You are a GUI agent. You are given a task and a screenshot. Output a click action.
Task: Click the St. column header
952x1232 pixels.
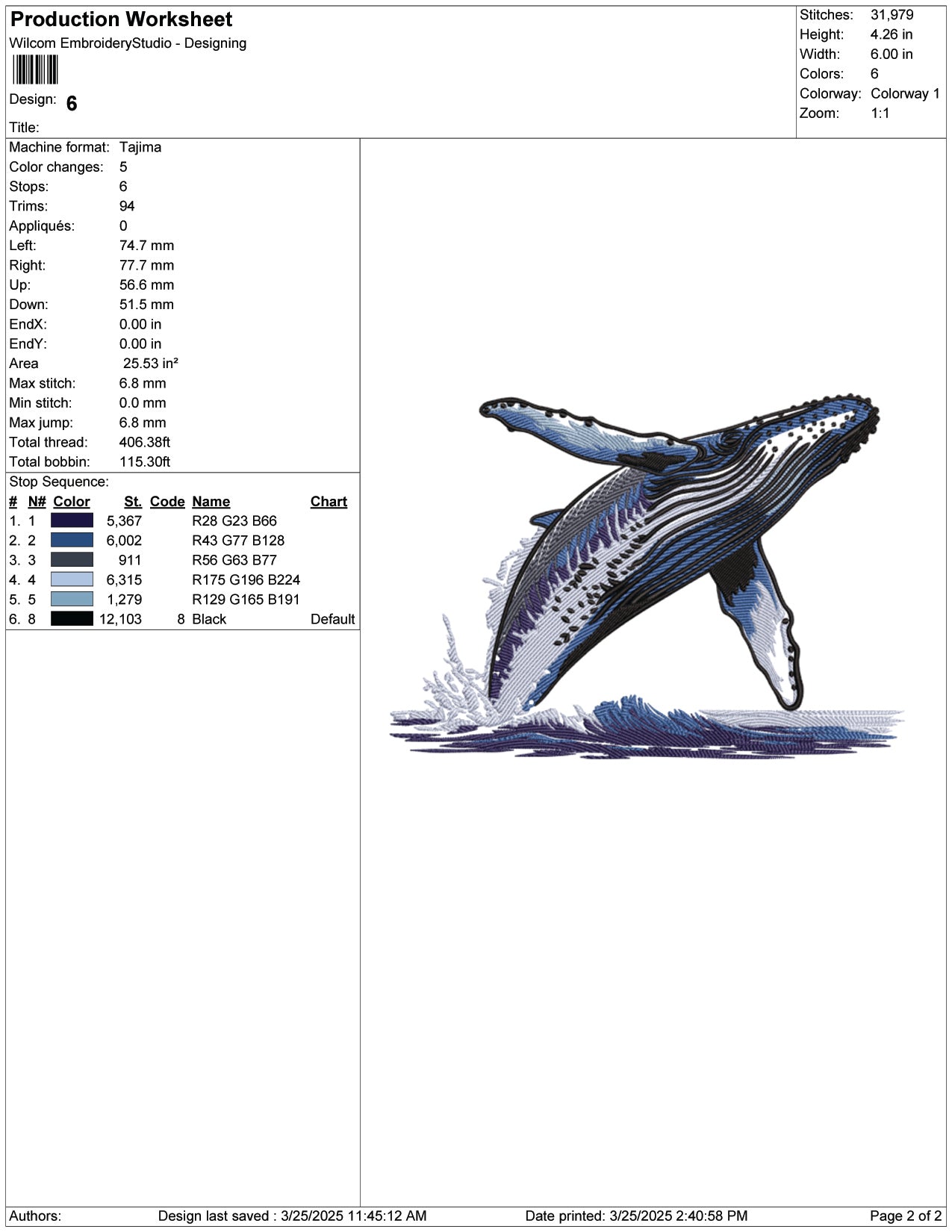coord(133,502)
